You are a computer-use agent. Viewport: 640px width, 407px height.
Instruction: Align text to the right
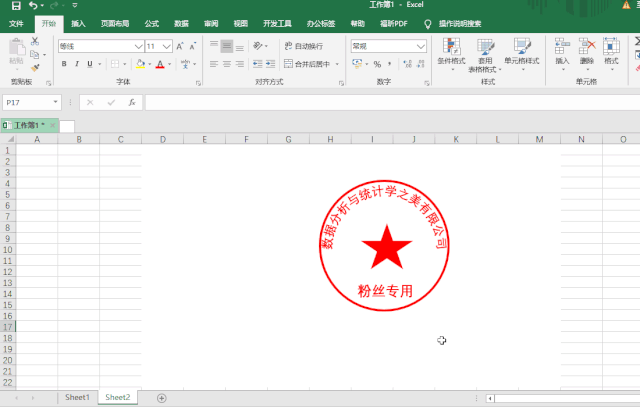point(240,64)
